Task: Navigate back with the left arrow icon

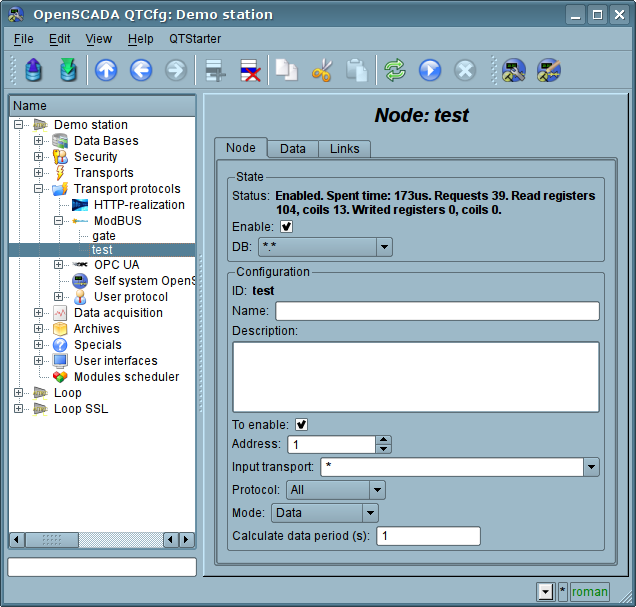Action: (x=141, y=70)
